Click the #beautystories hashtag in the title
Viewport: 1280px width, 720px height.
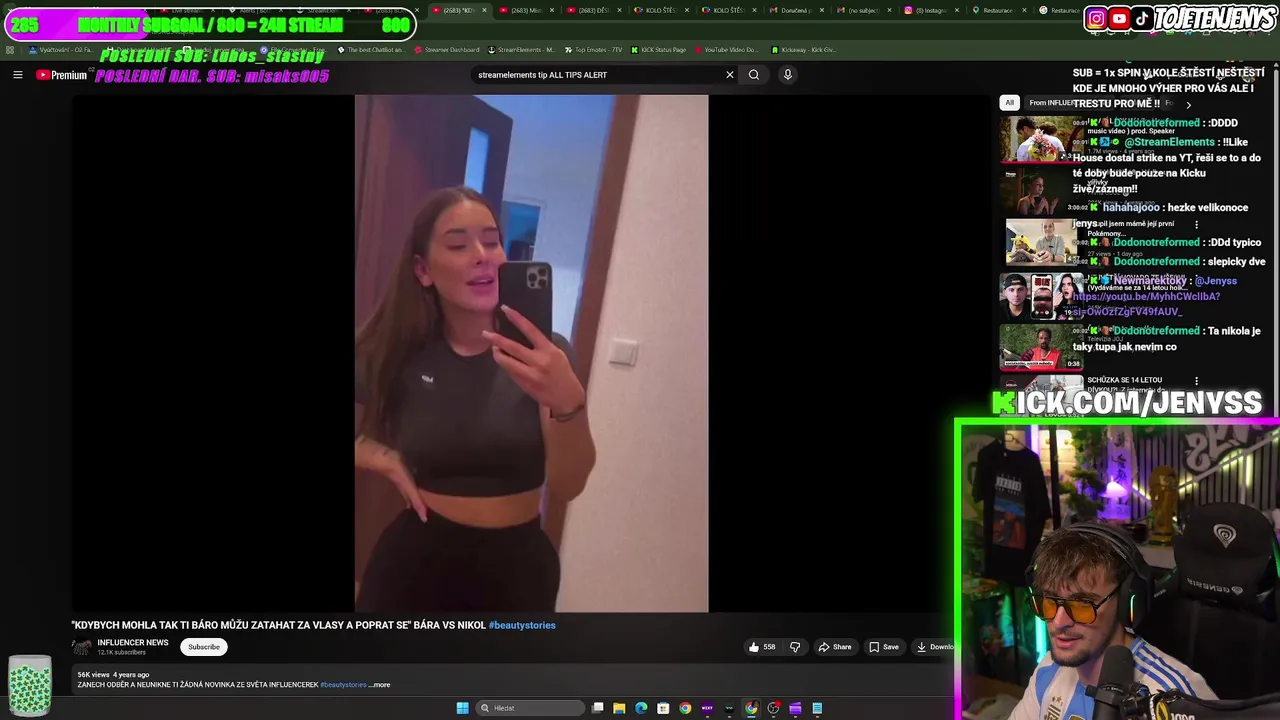[522, 625]
